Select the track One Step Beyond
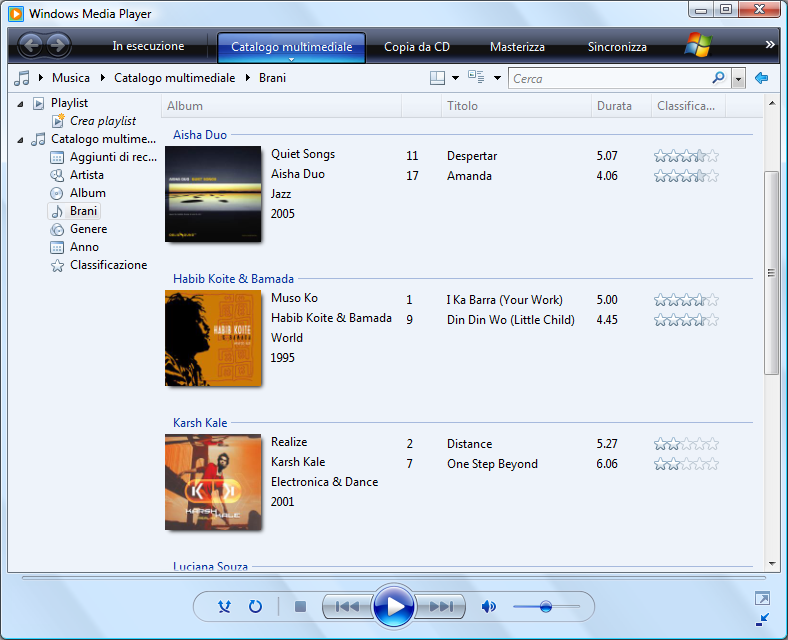788x640 pixels. click(x=492, y=464)
